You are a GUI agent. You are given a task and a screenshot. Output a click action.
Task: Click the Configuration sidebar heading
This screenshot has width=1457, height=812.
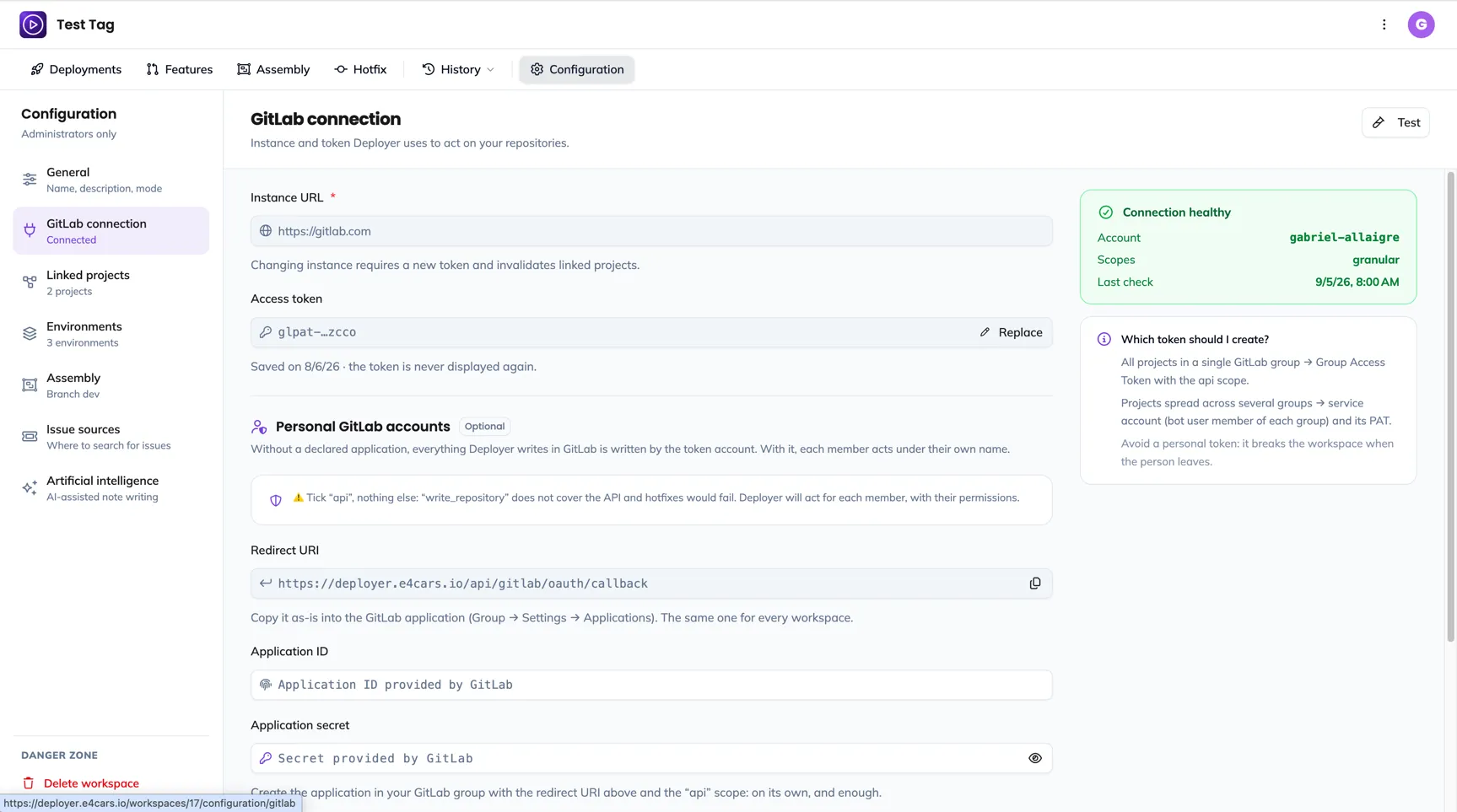[x=69, y=114]
